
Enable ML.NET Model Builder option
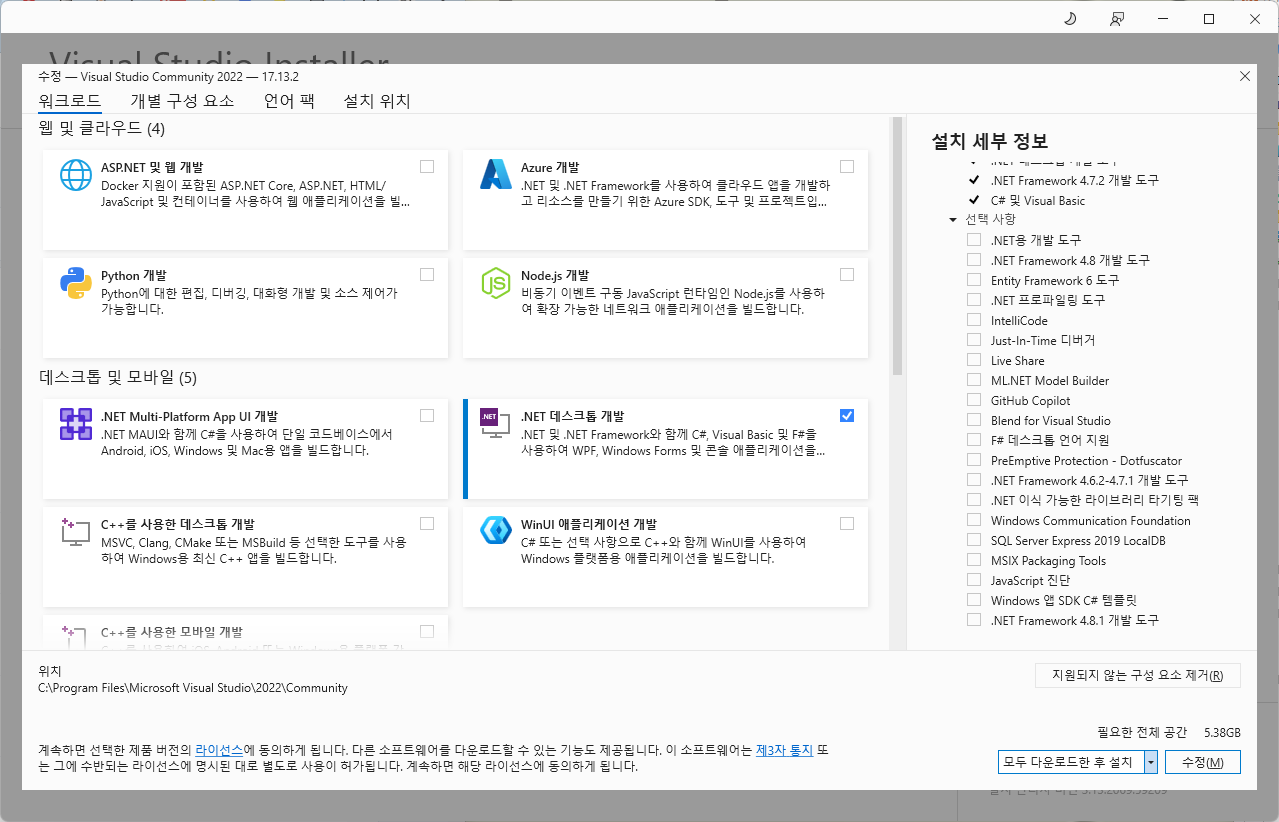974,380
